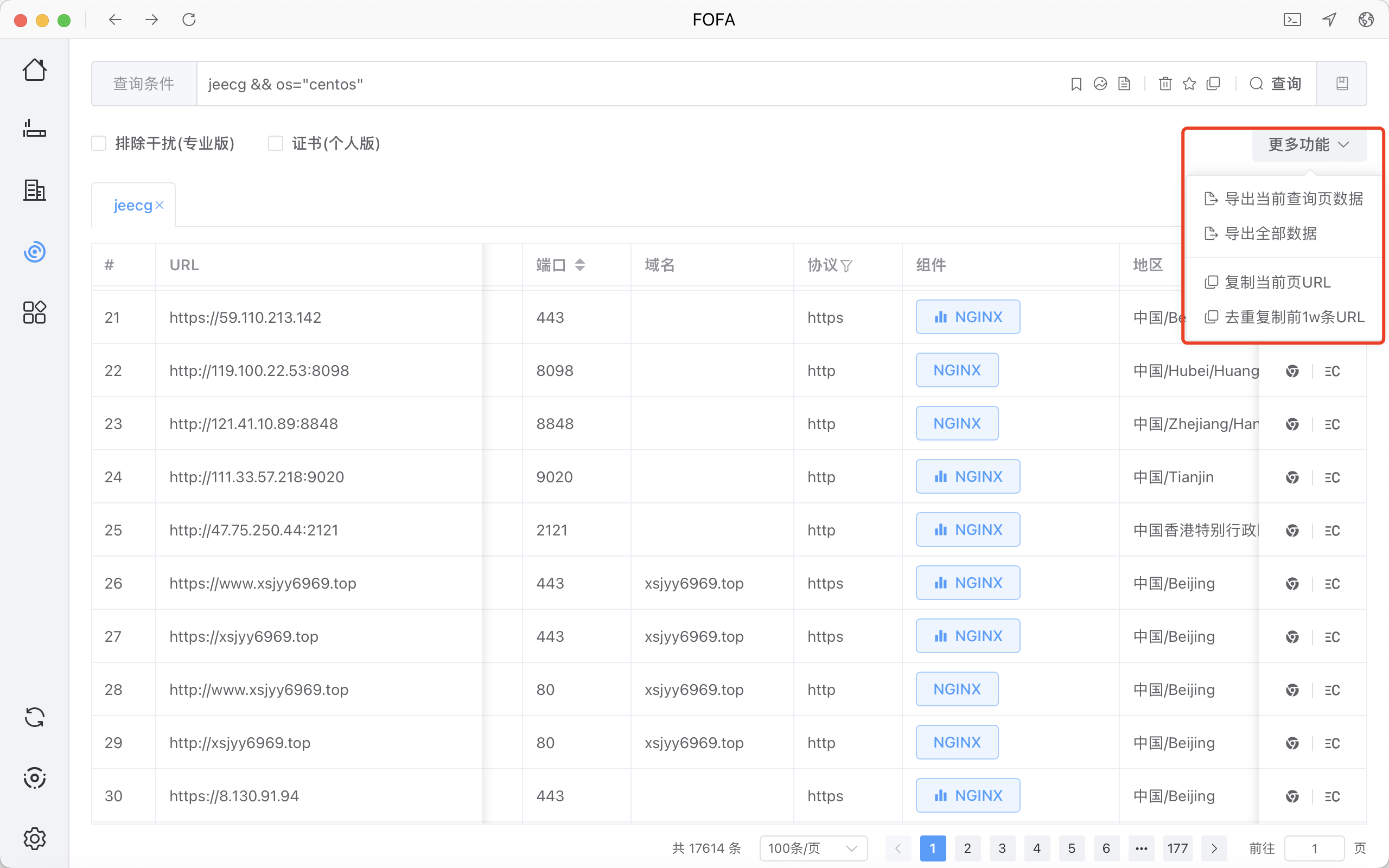The height and width of the screenshot is (868, 1389).
Task: Collapse the 更多功能 dropdown
Action: tap(1309, 144)
